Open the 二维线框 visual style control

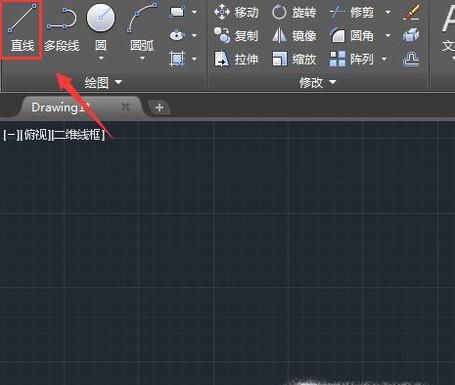pos(78,135)
